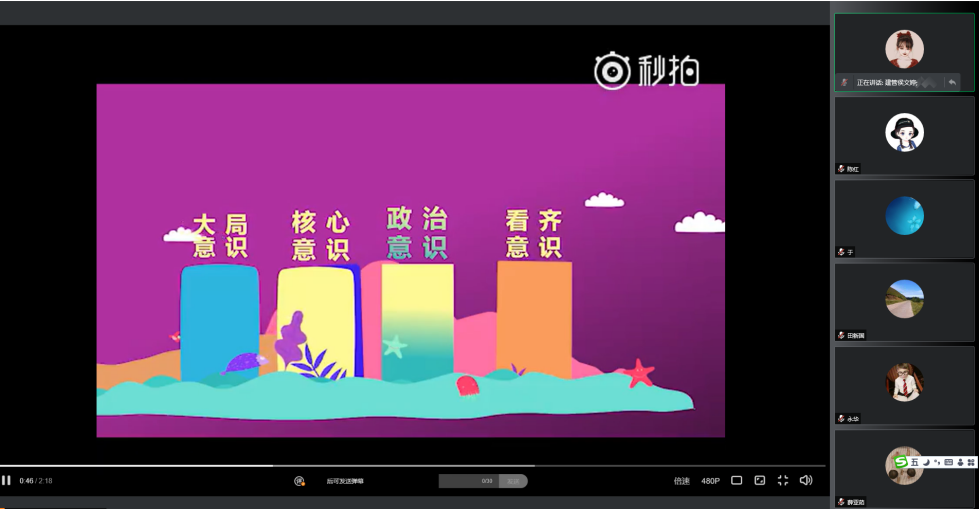Toggle picture-in-picture mode icon
This screenshot has width=979, height=509.
(760, 481)
